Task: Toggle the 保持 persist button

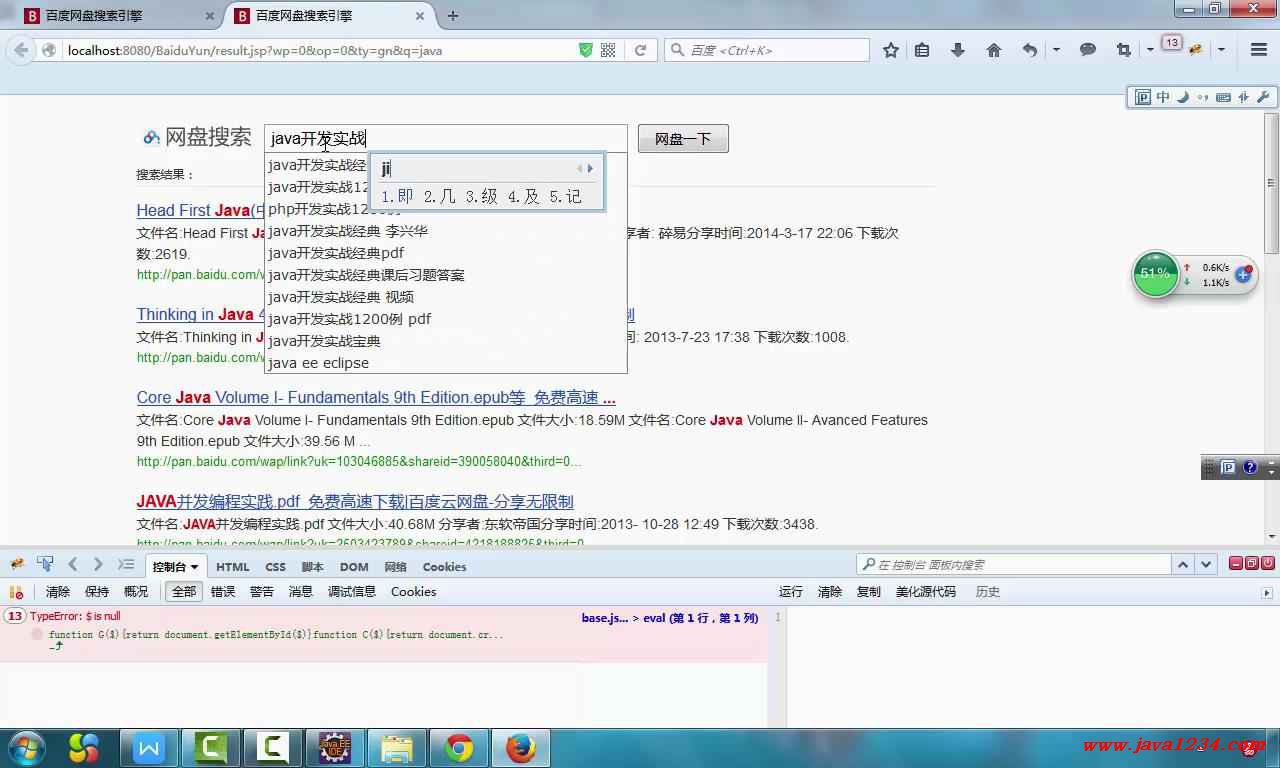Action: (x=97, y=592)
